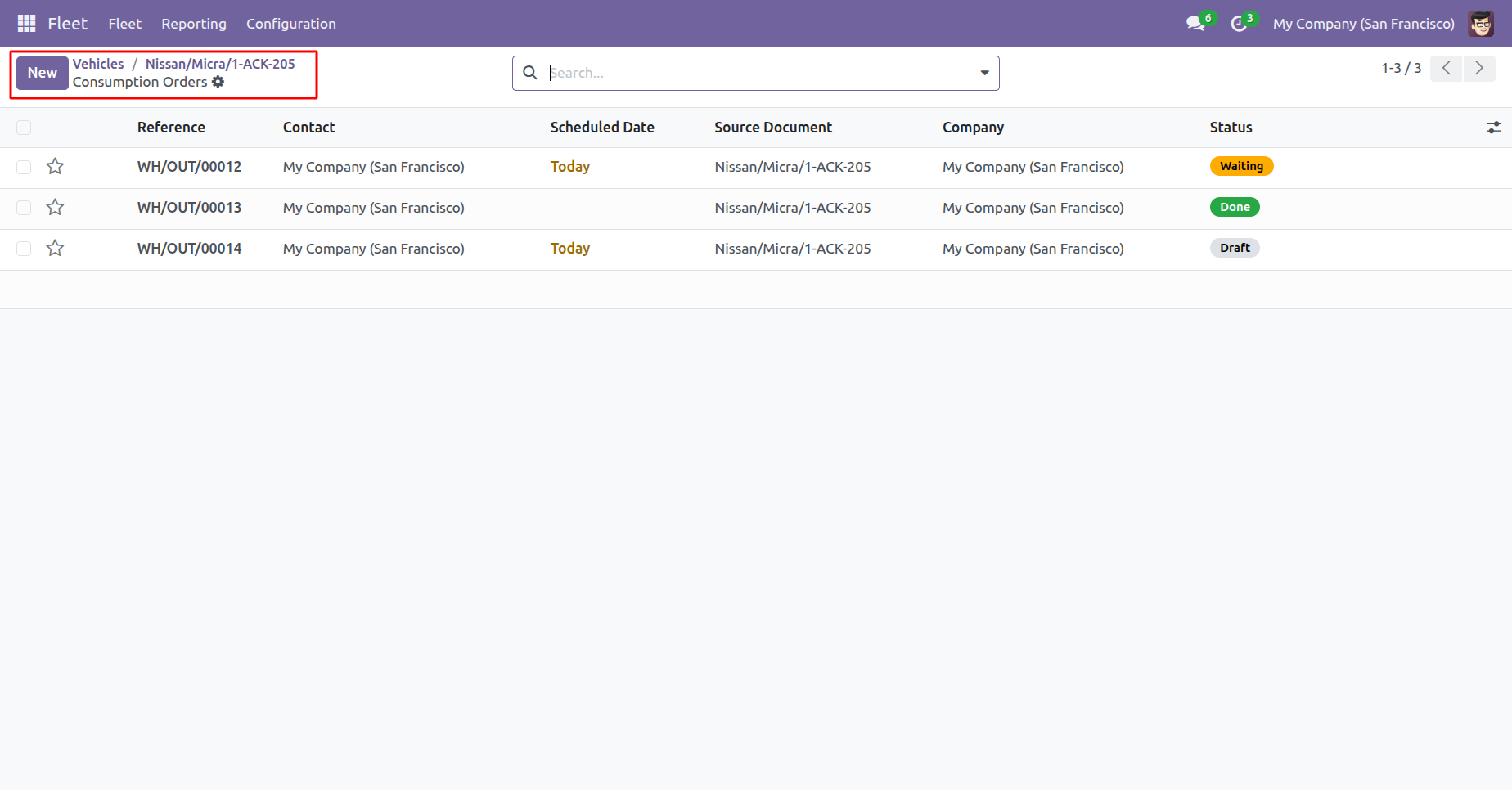Open the apps grid menu icon
This screenshot has width=1512, height=790.
[26, 24]
